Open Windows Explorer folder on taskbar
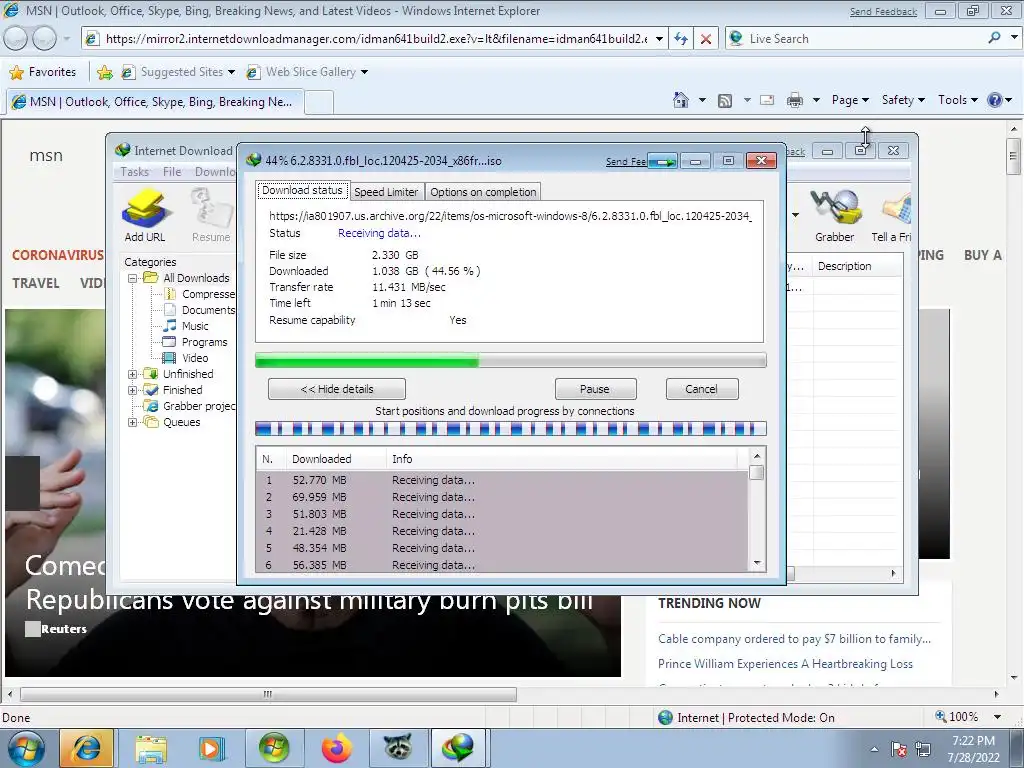1024x768 pixels. 151,748
